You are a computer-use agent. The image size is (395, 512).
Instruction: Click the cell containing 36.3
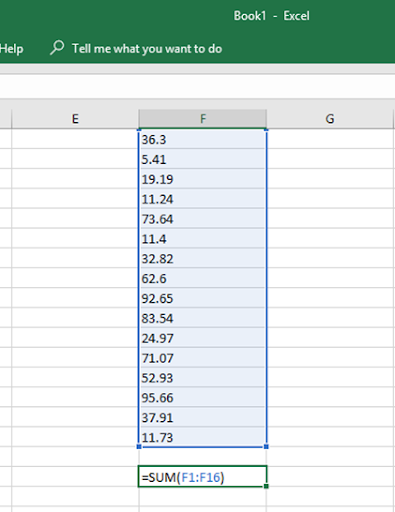[x=203, y=139]
